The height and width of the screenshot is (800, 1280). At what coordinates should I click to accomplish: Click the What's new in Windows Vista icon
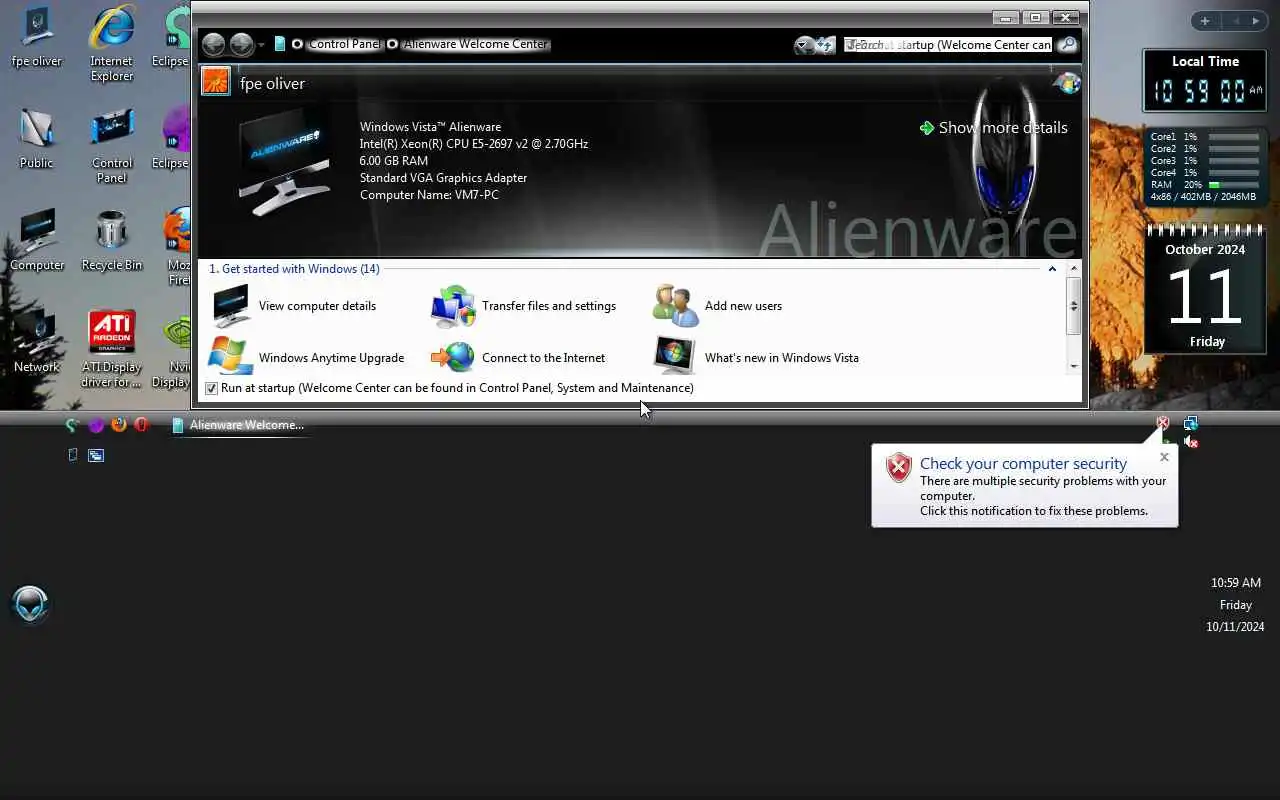pos(675,356)
